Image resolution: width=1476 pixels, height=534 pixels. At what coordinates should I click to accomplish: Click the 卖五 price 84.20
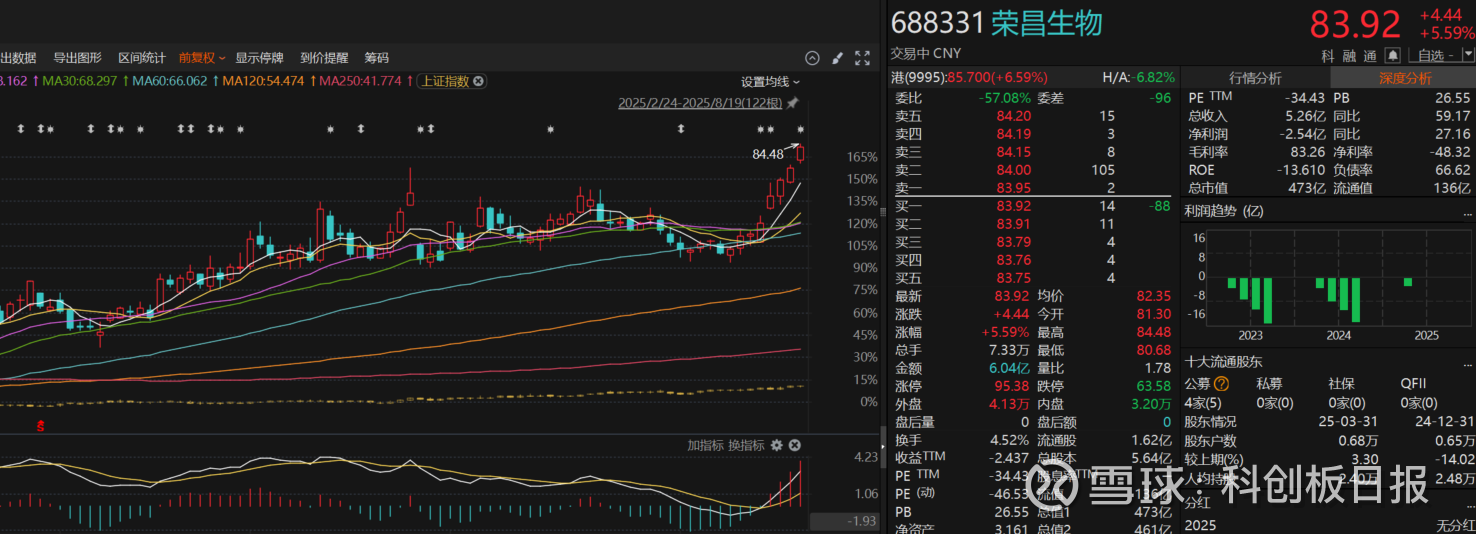(x=1014, y=116)
